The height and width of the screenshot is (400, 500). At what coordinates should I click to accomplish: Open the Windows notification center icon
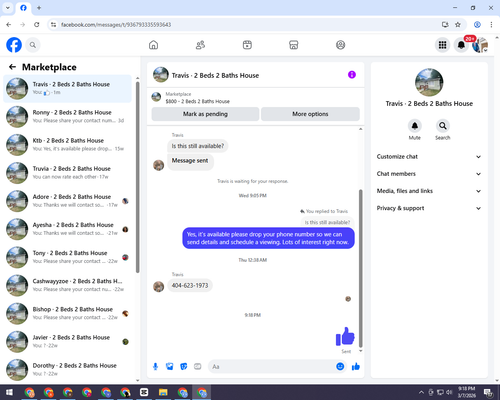click(488, 392)
